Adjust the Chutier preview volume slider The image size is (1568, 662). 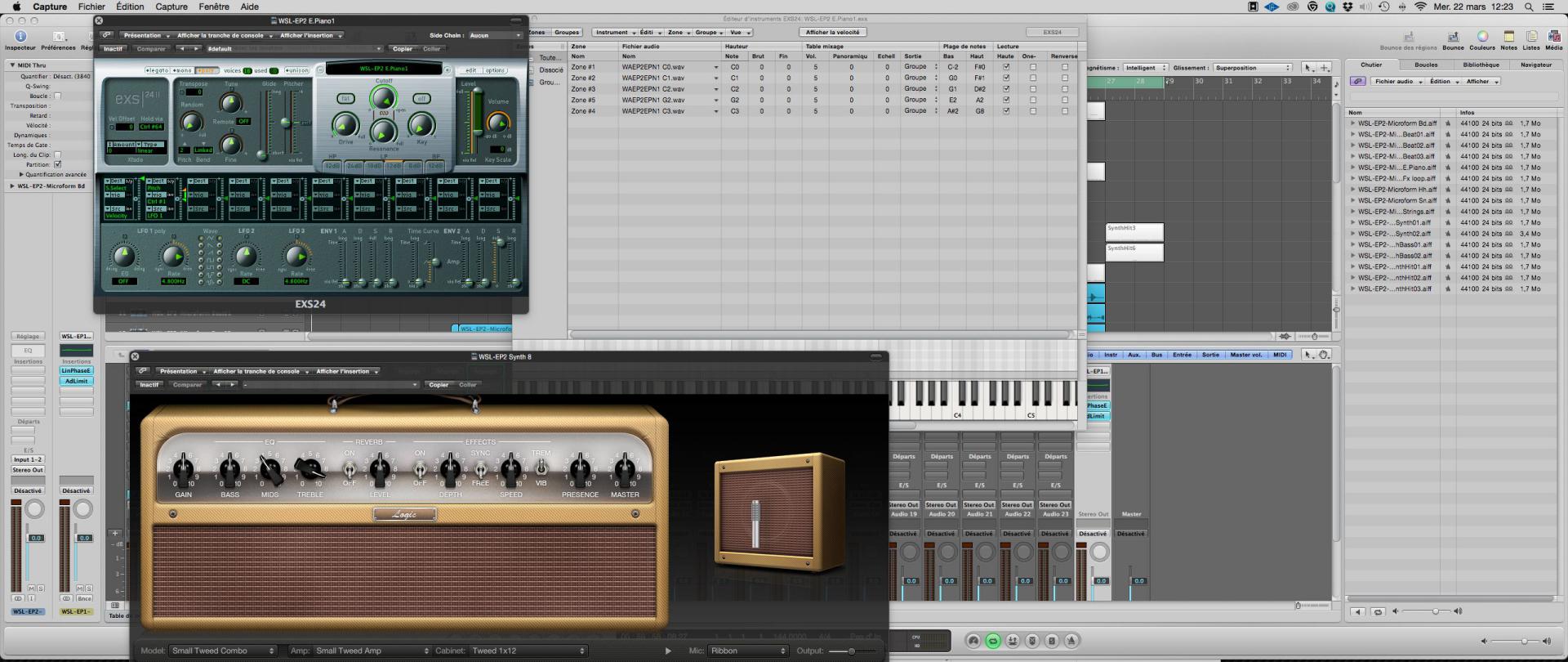click(1435, 611)
